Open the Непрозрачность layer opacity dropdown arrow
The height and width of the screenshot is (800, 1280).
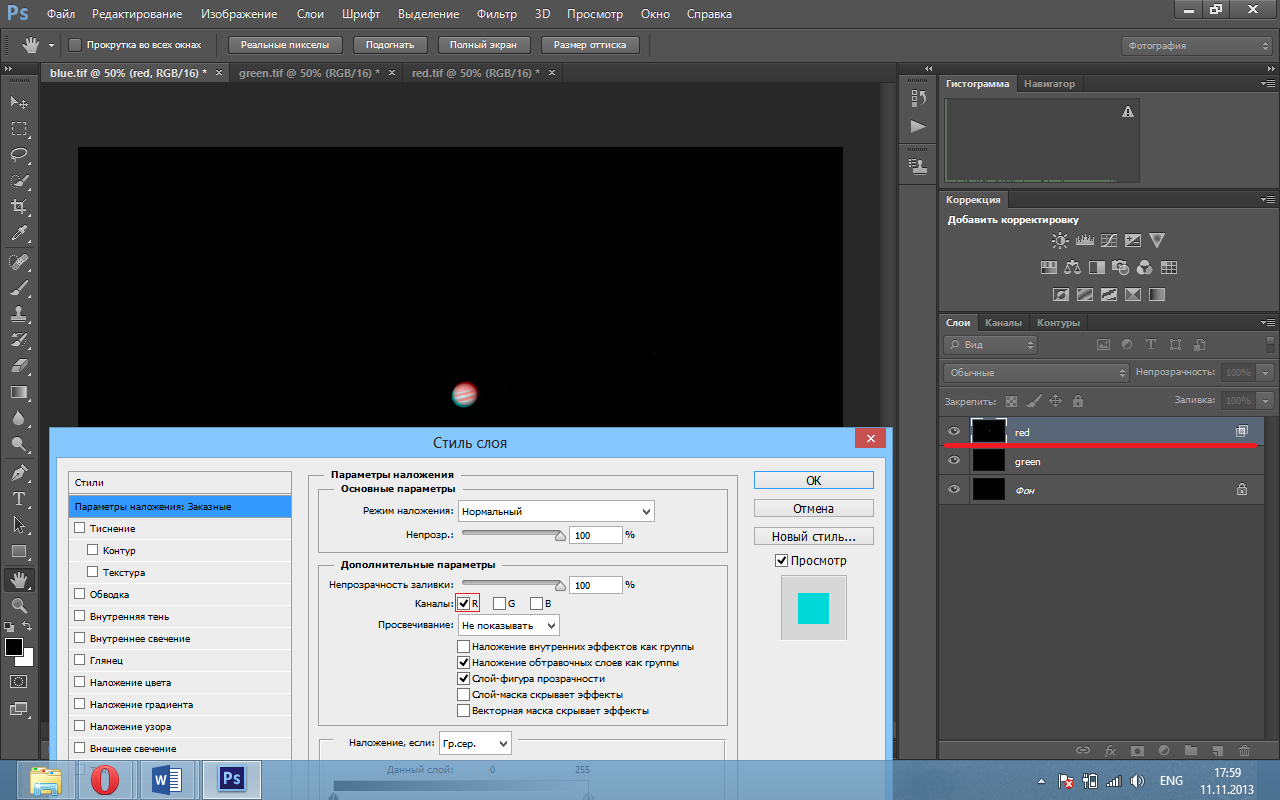(1267, 372)
